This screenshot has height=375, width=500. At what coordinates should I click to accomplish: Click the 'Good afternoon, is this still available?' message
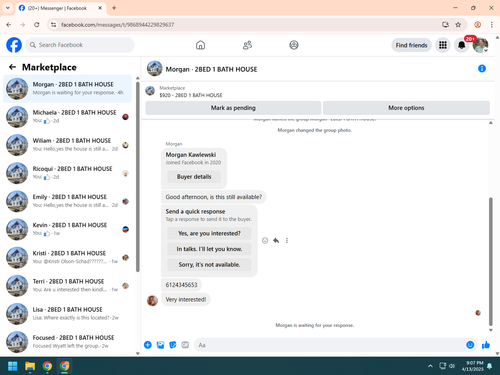point(214,197)
